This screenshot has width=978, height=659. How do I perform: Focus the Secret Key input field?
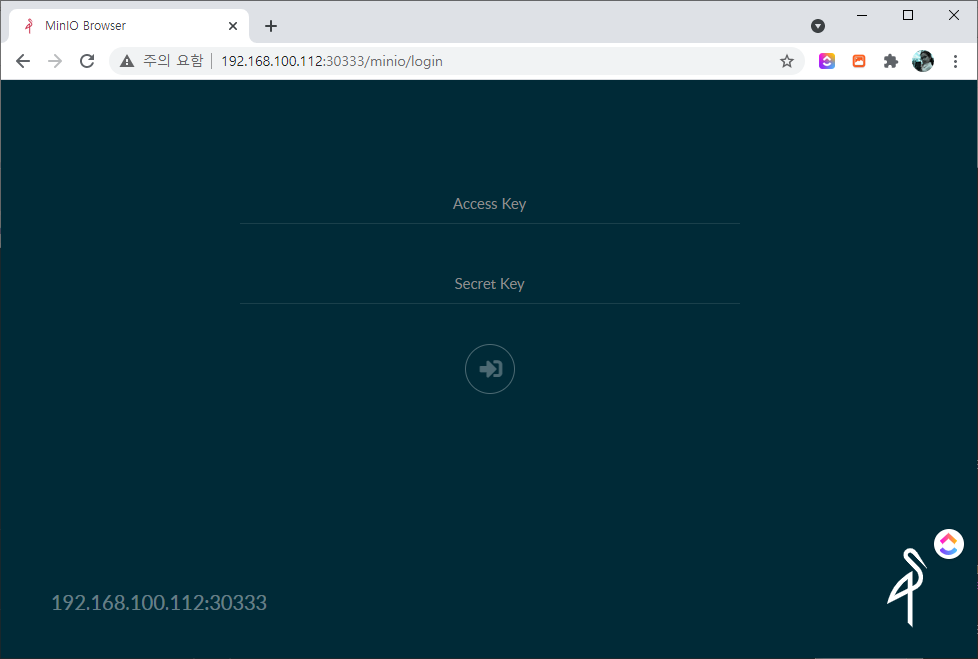[490, 284]
